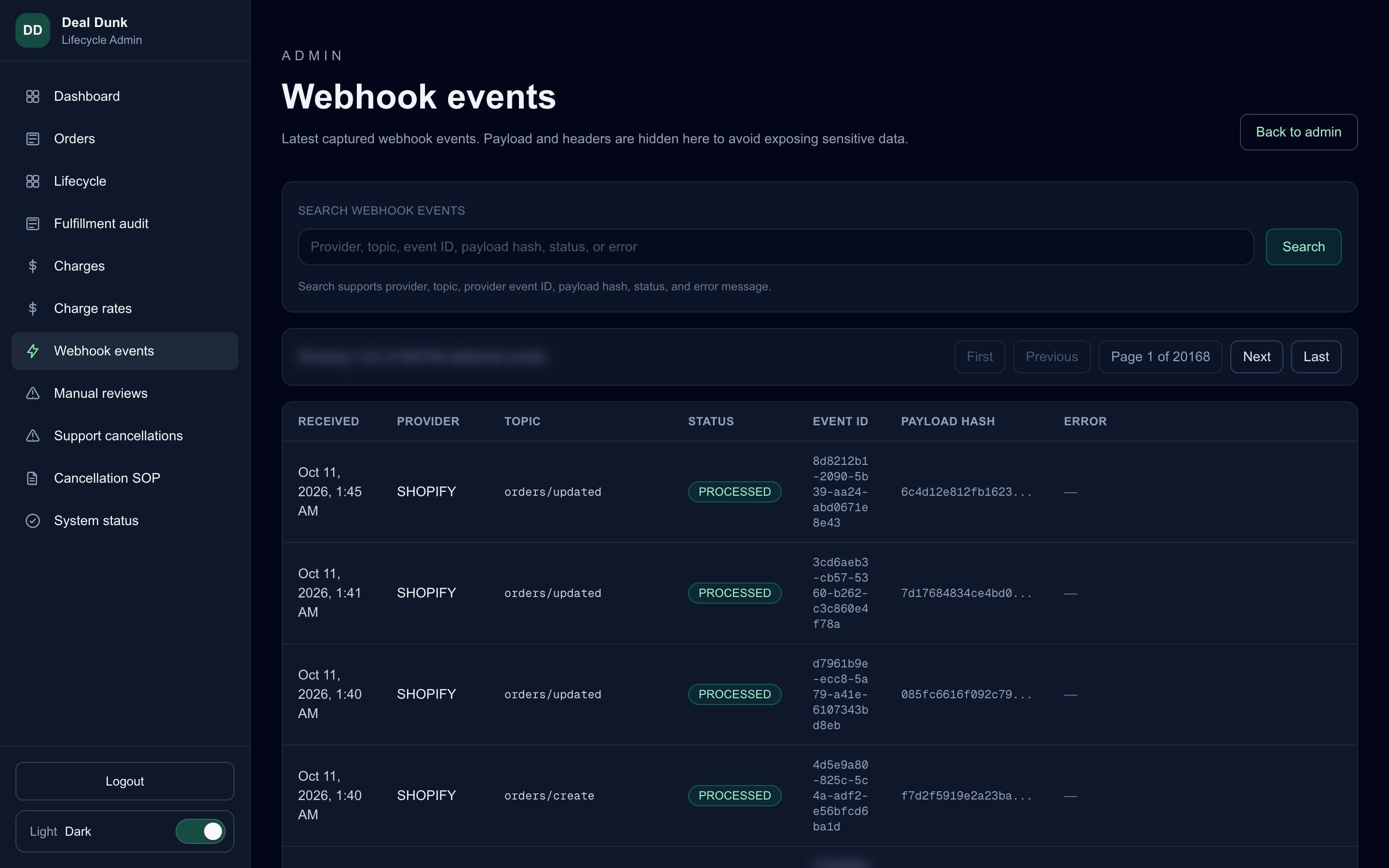Viewport: 1389px width, 868px height.
Task: Click payload hash f7d2f5919e2a23ba...
Action: click(x=966, y=796)
